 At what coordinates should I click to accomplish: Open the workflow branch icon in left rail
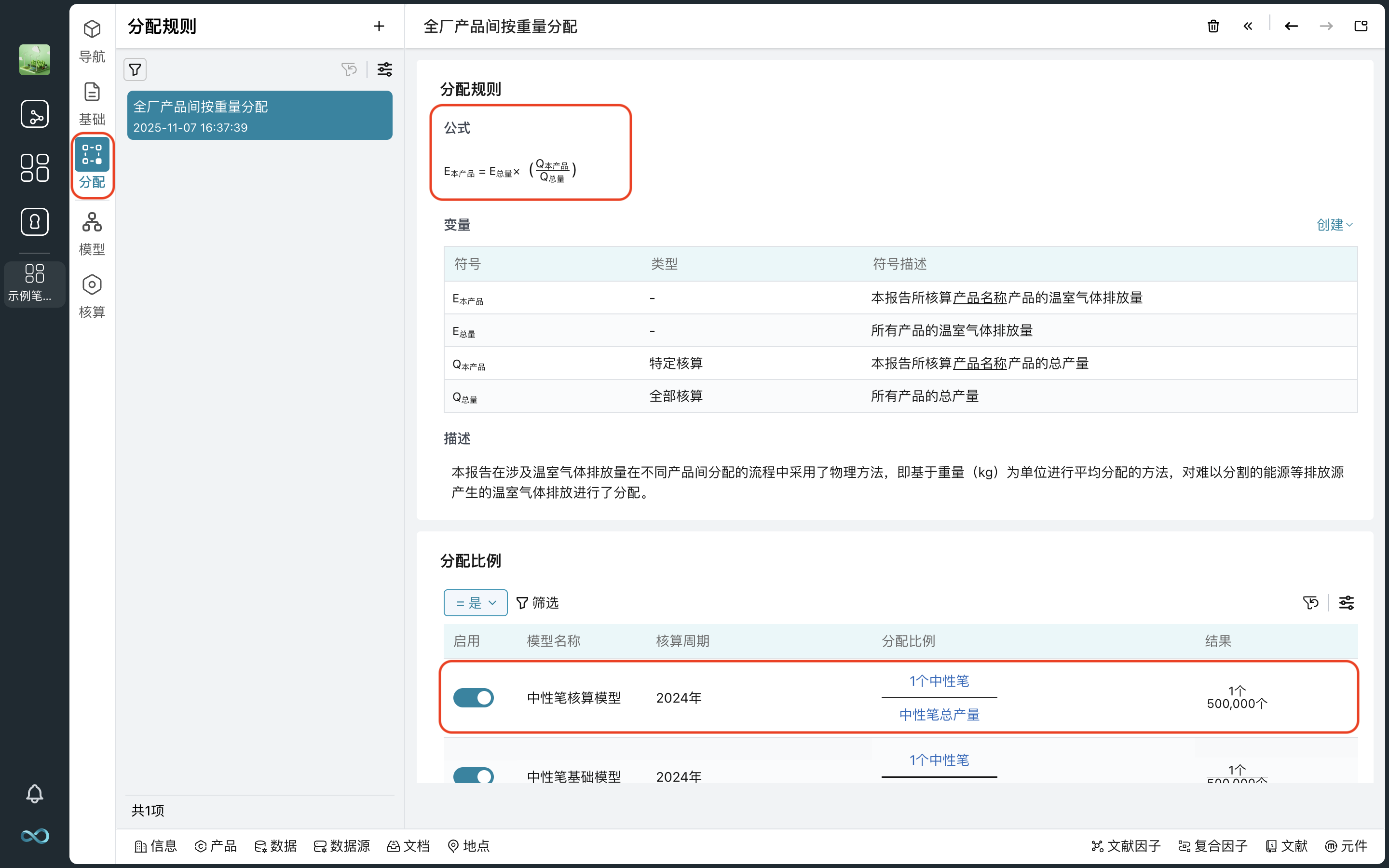click(x=34, y=114)
